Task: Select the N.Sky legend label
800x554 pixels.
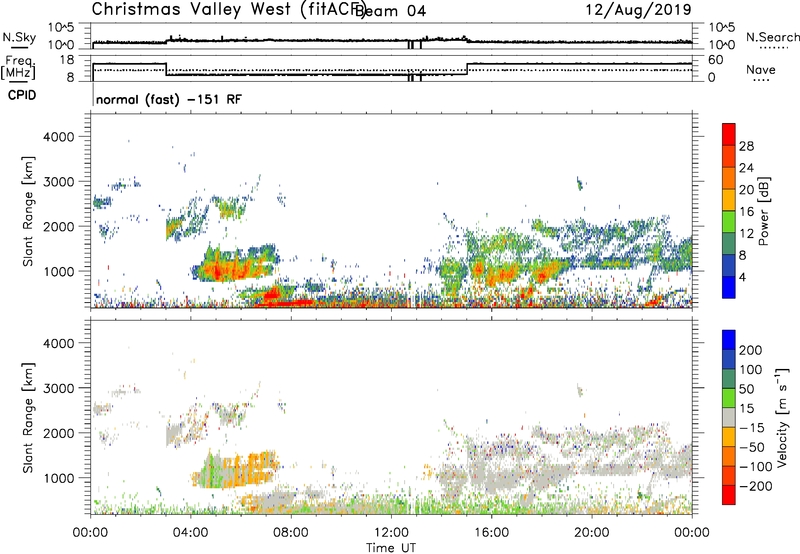Action: 19,37
